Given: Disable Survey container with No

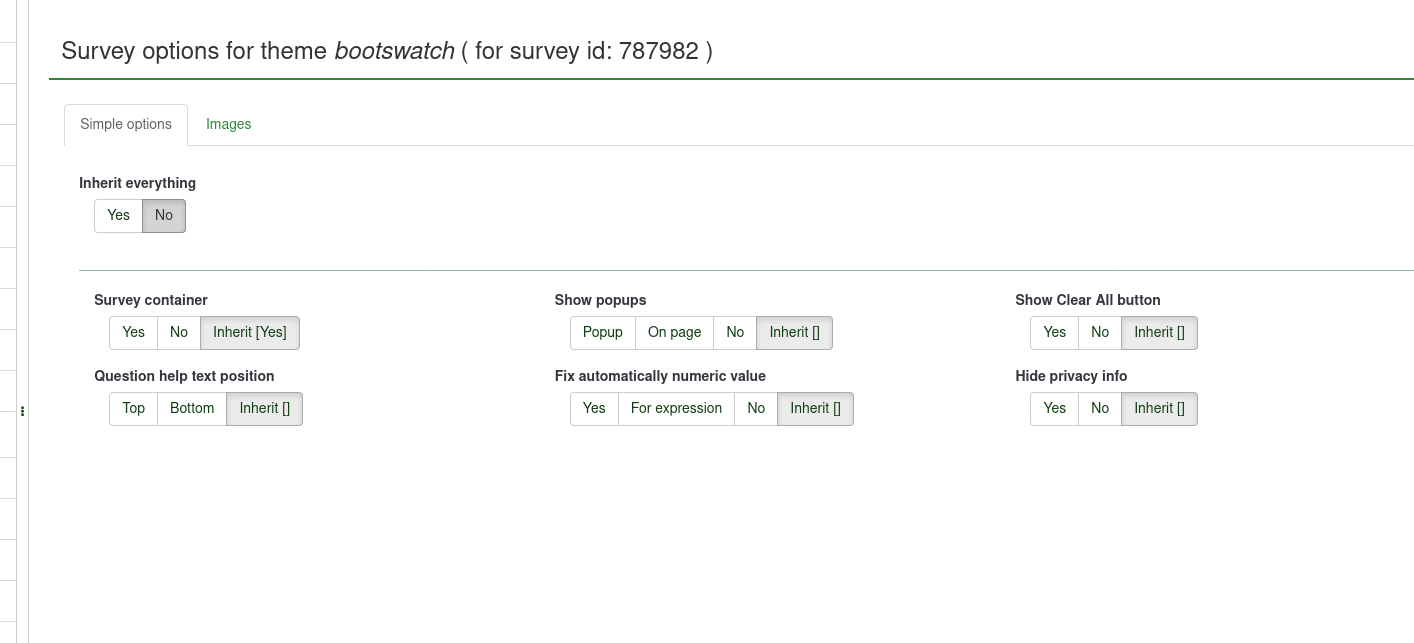Looking at the screenshot, I should click(x=179, y=332).
